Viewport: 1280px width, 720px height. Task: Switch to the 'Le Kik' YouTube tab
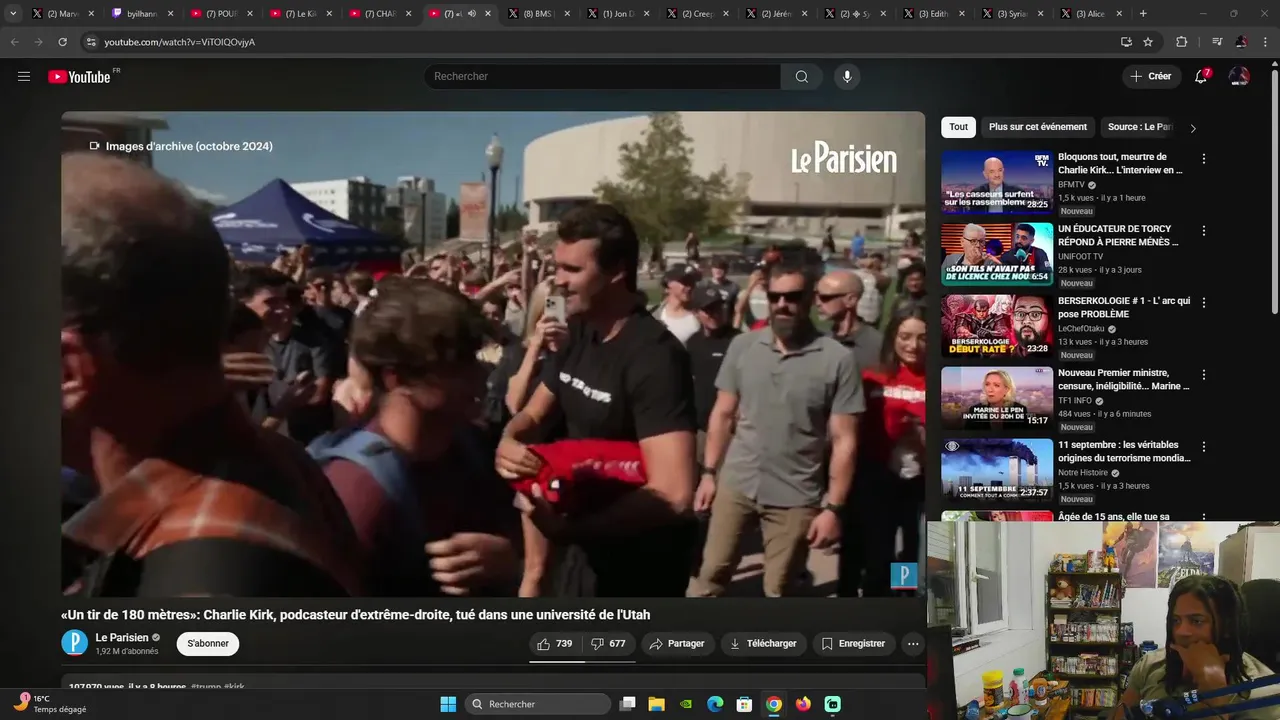pos(301,14)
